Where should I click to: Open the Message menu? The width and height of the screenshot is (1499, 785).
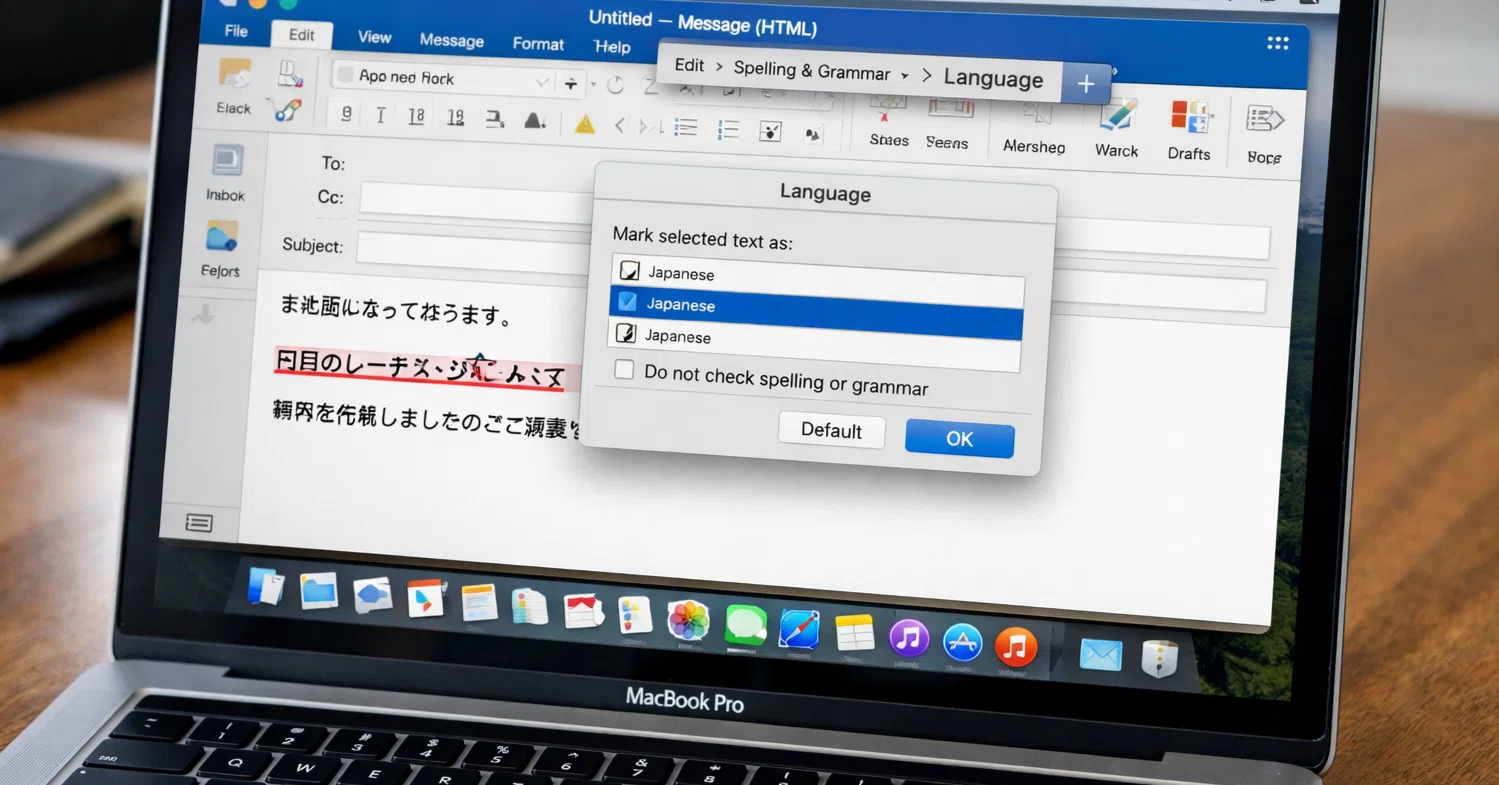coord(451,41)
